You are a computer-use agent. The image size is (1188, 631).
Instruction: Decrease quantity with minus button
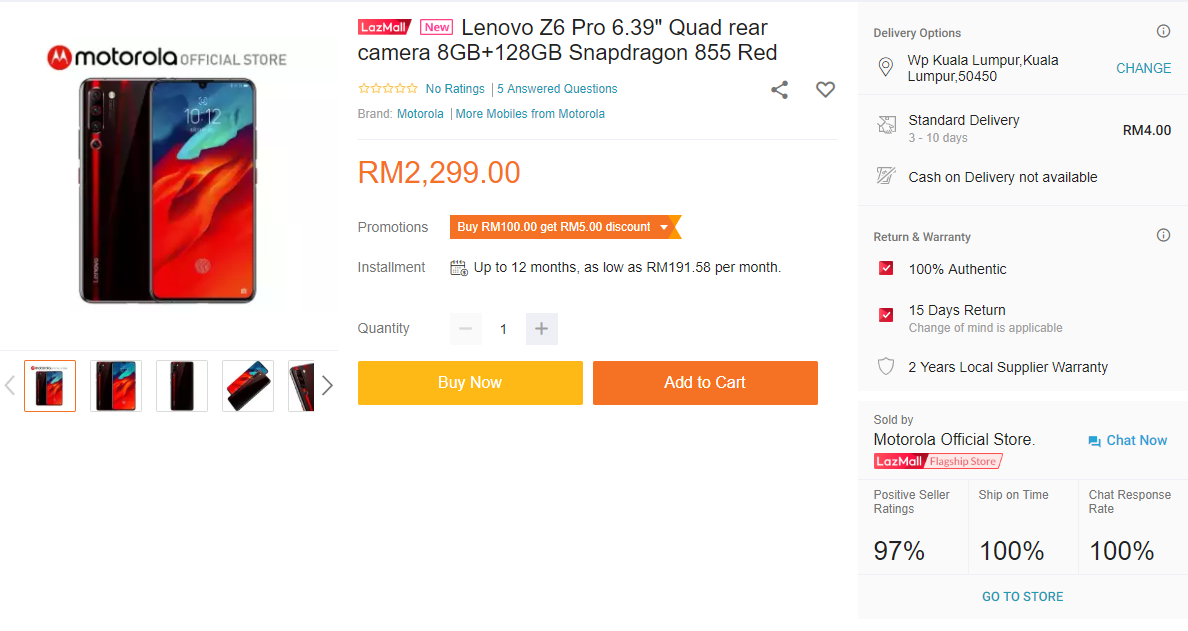click(x=465, y=329)
